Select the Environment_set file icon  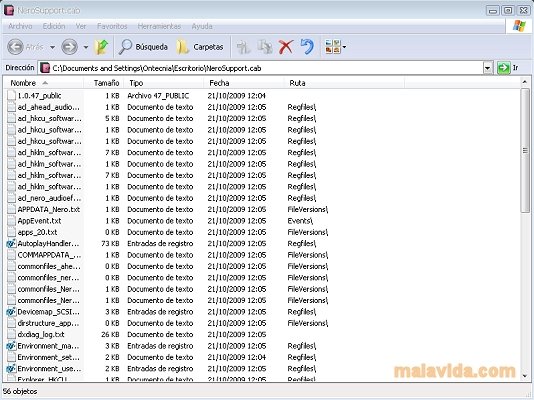11,357
